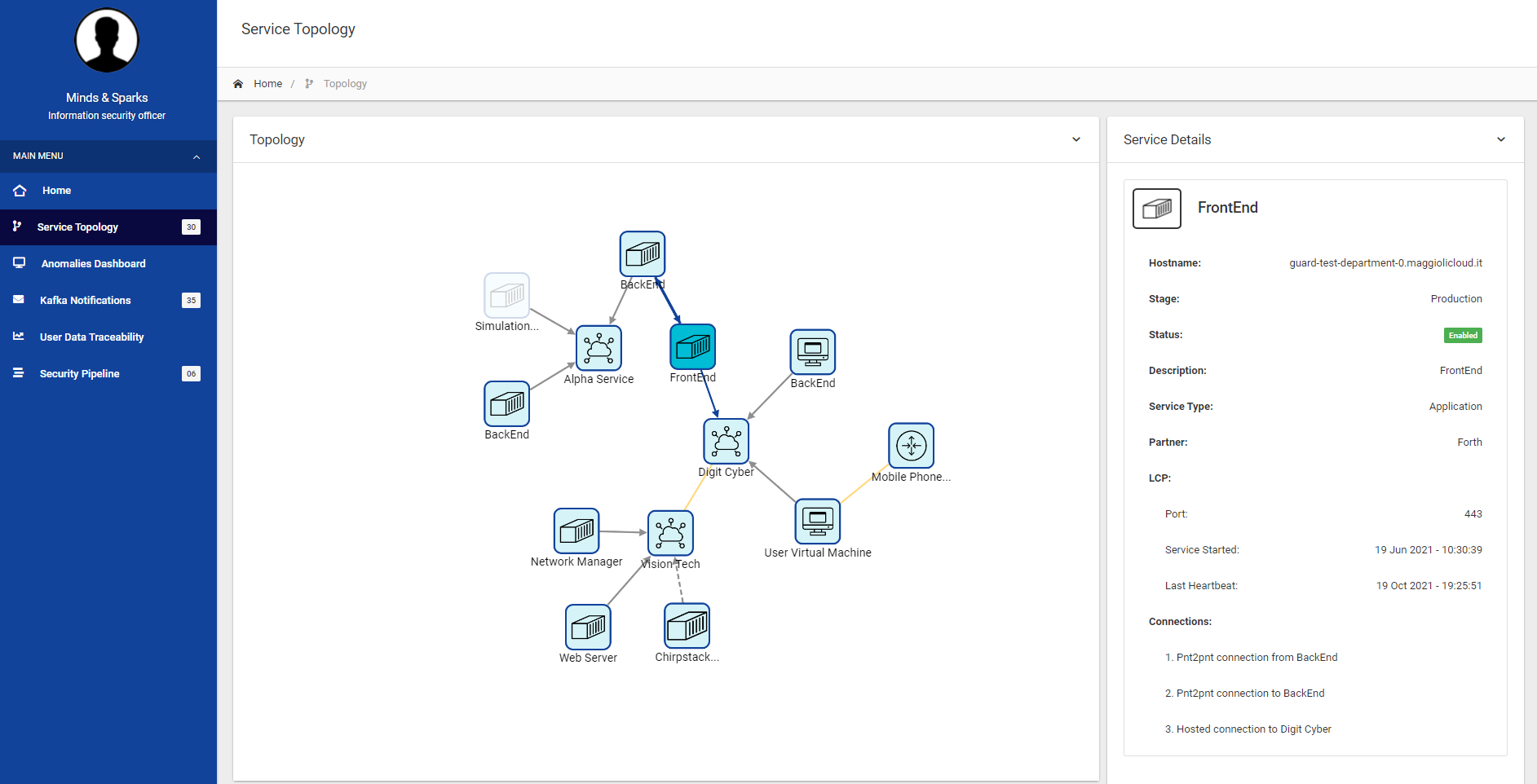
Task: Click the user profile avatar
Action: coord(107,40)
